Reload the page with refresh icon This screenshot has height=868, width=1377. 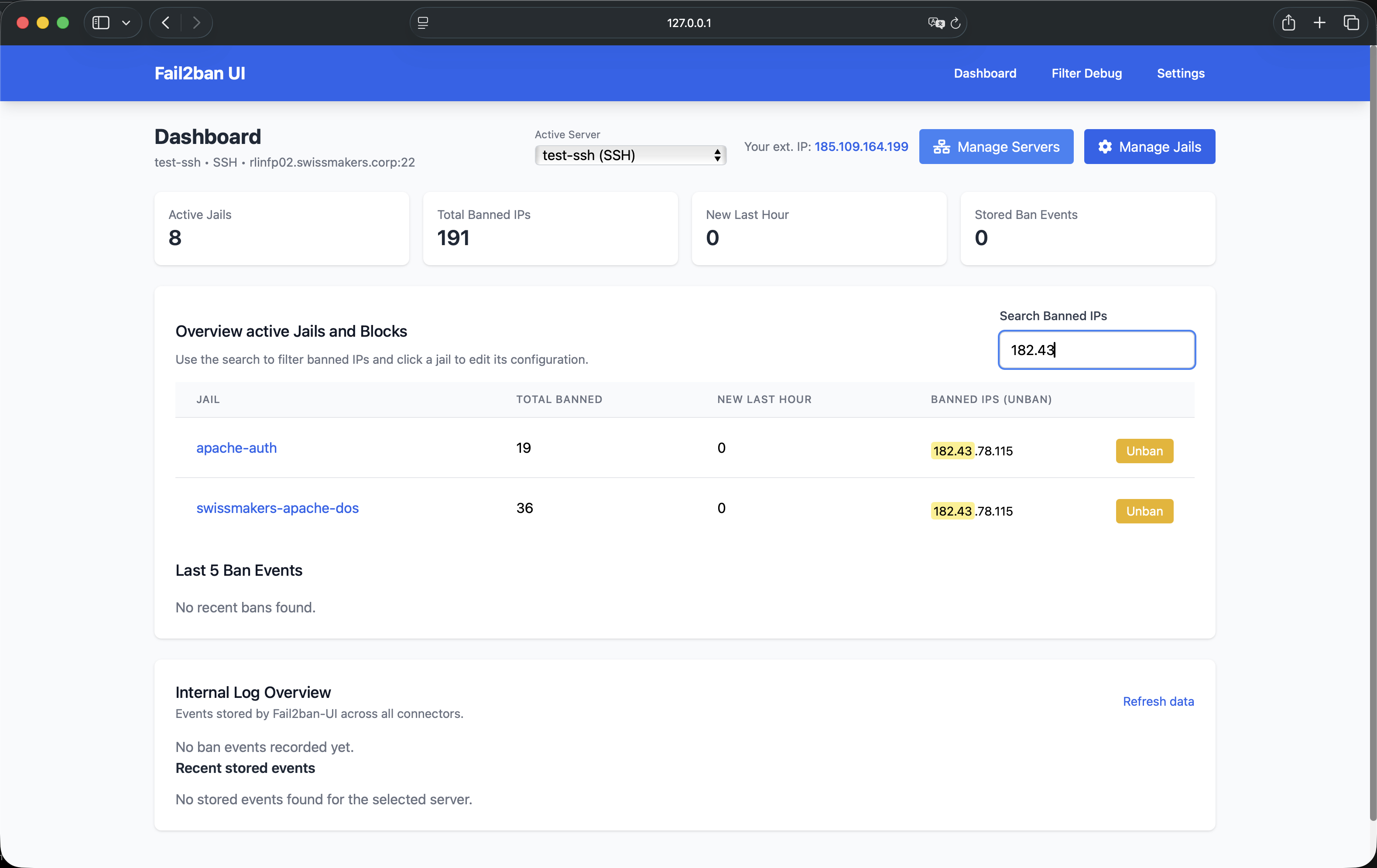(x=956, y=23)
